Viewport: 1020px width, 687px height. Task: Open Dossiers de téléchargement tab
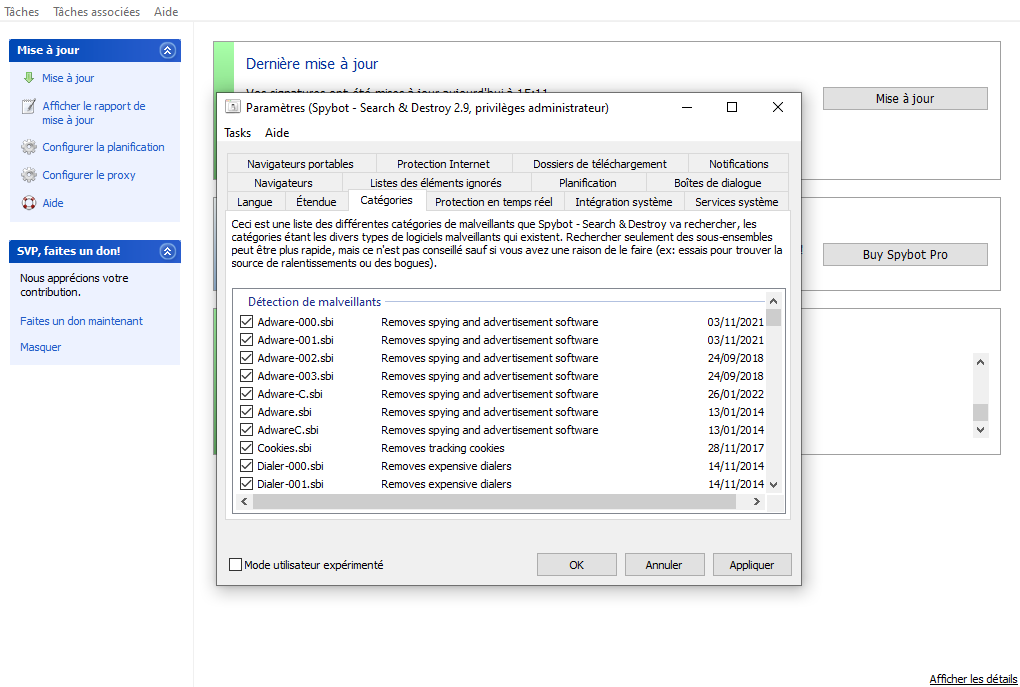(600, 164)
